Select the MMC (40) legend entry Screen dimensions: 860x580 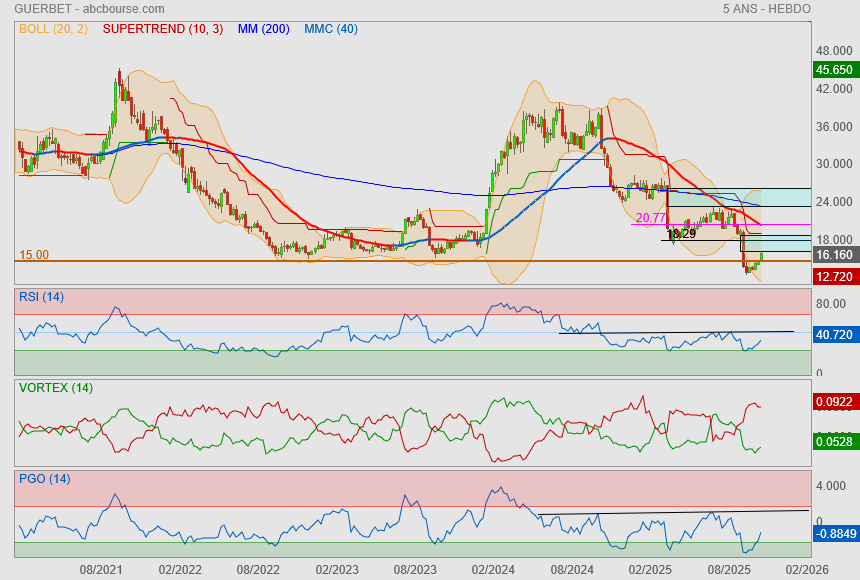pyautogui.click(x=330, y=29)
